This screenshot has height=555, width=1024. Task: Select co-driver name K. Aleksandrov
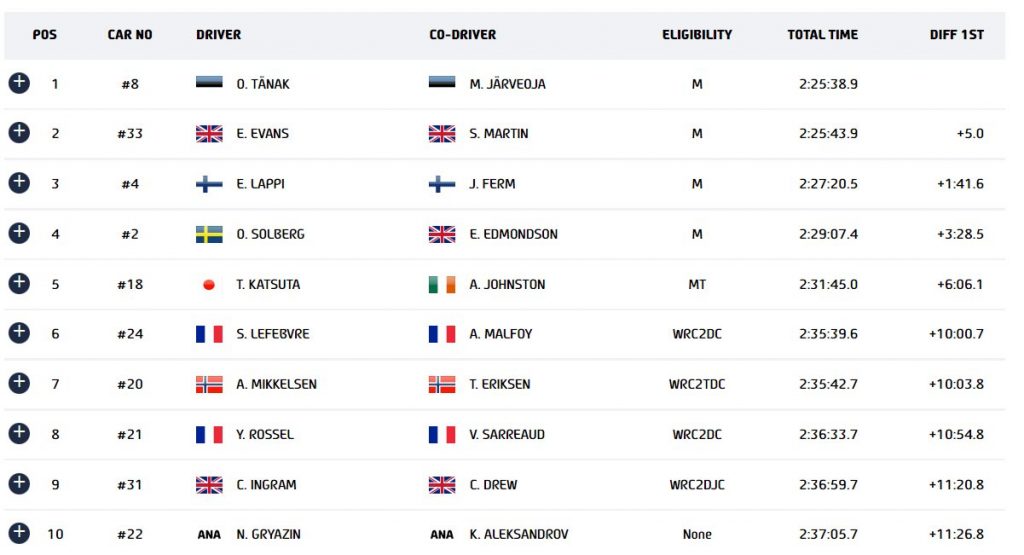point(519,534)
